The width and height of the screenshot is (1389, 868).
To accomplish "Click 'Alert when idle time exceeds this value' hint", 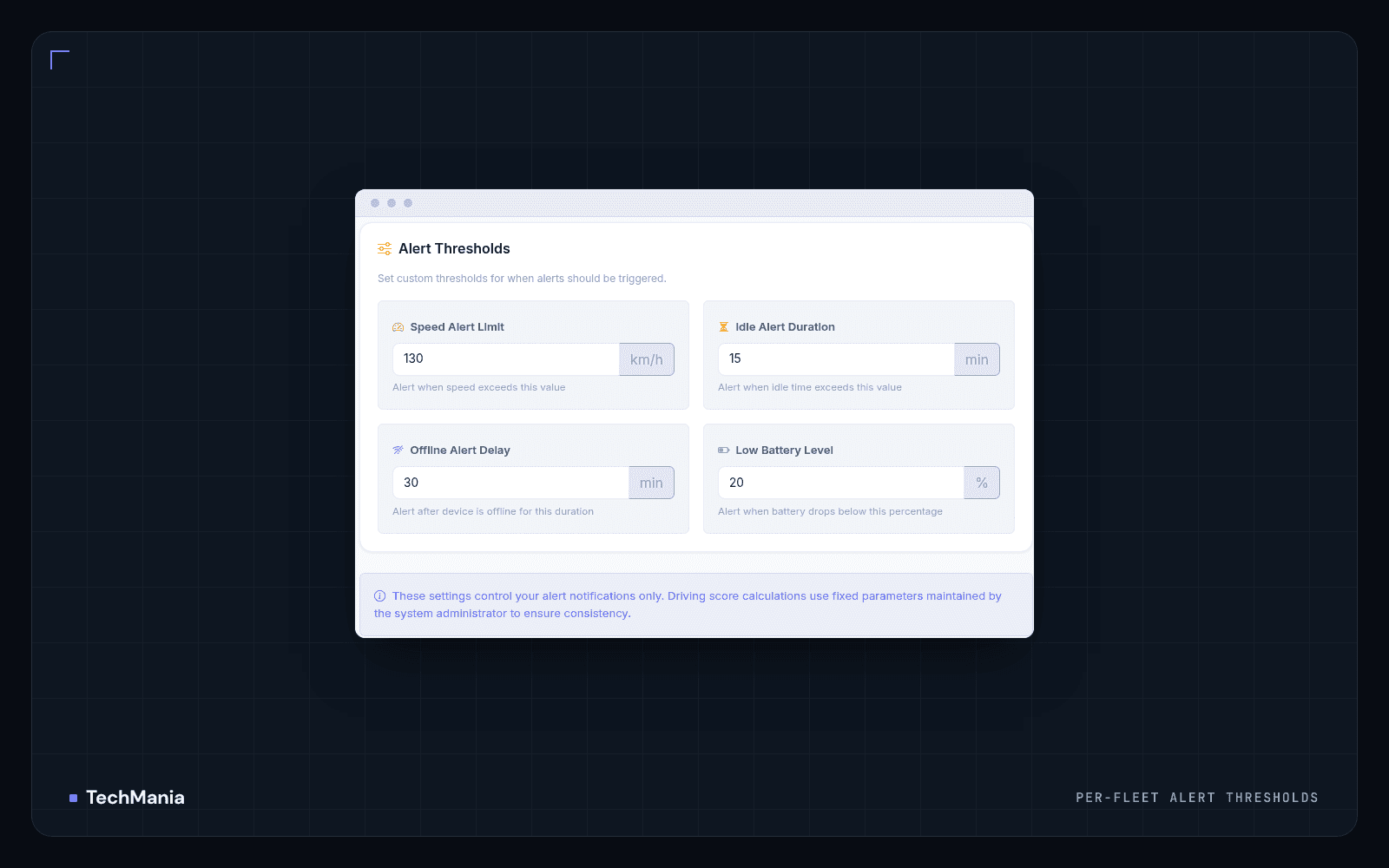I will point(809,388).
